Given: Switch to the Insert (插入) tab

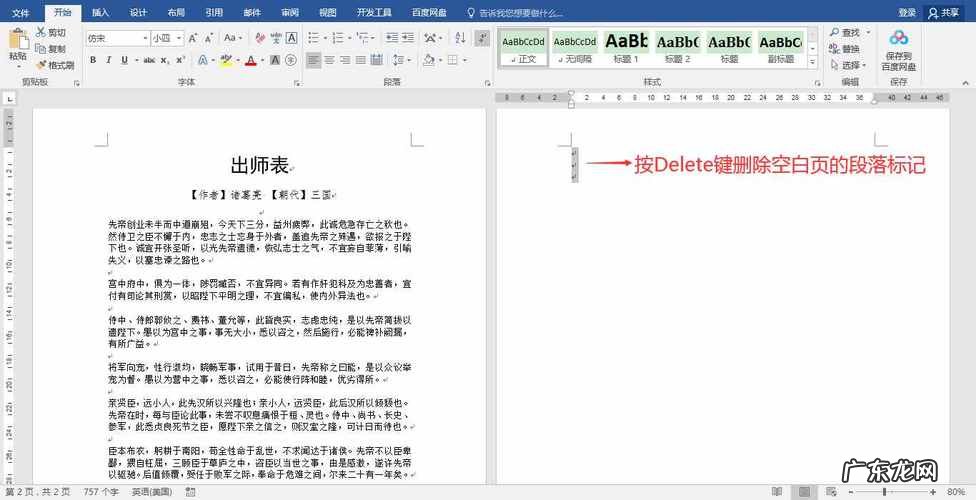Looking at the screenshot, I should pyautogui.click(x=100, y=12).
